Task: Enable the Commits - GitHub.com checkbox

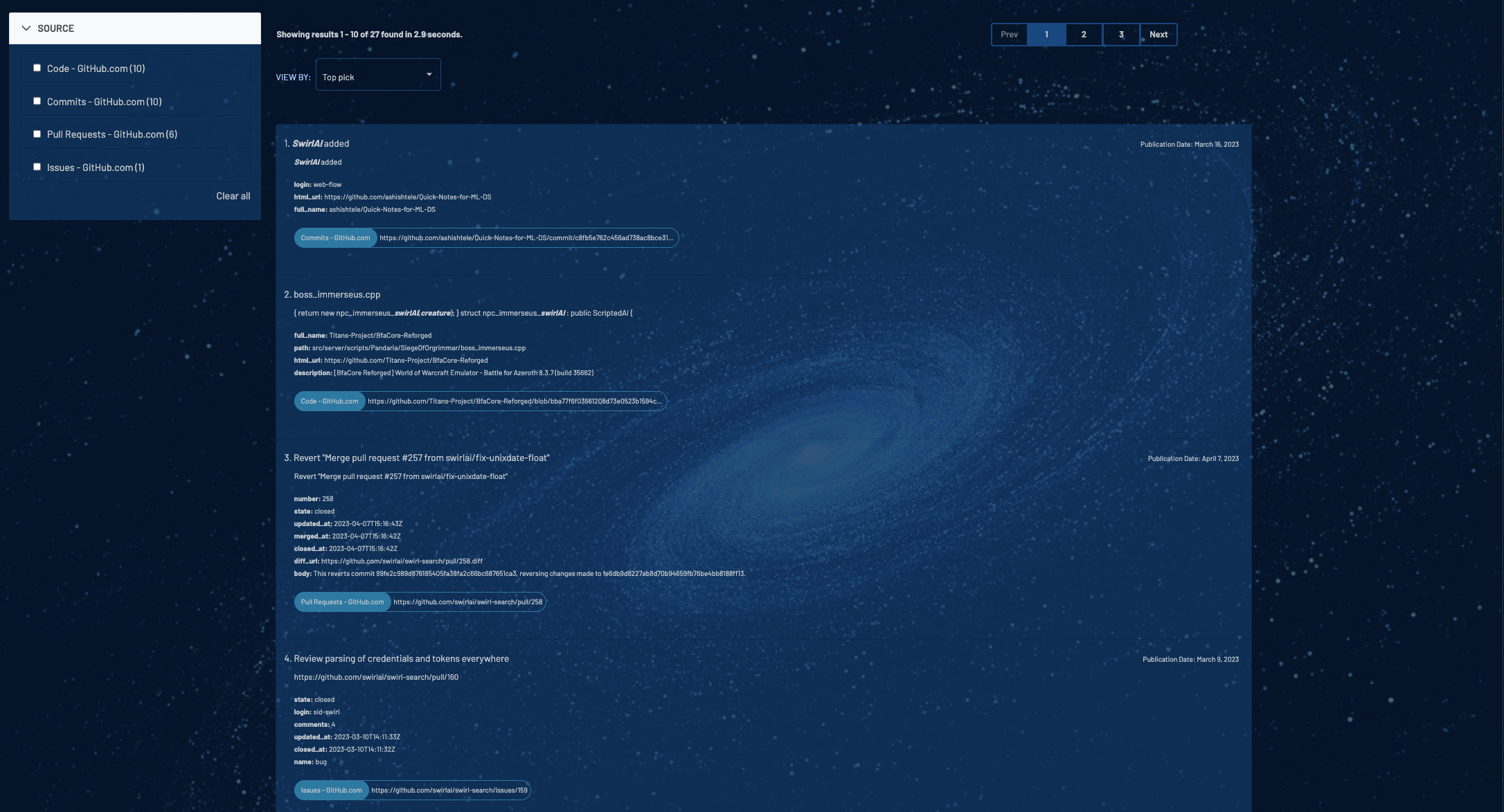Action: [37, 101]
